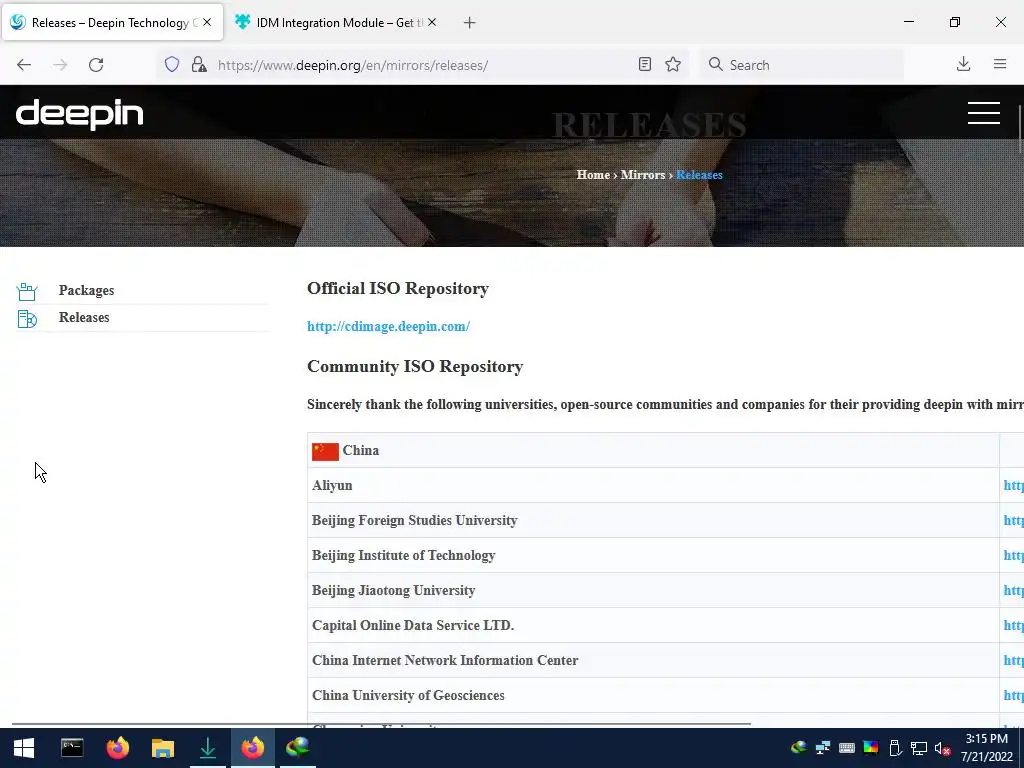Open File Explorer from the taskbar

click(x=163, y=748)
